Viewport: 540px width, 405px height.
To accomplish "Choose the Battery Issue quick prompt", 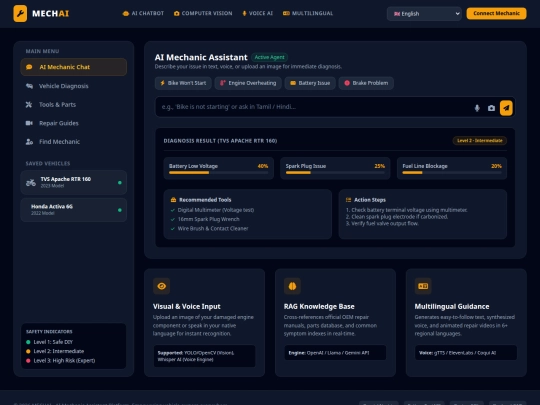I will pyautogui.click(x=310, y=83).
